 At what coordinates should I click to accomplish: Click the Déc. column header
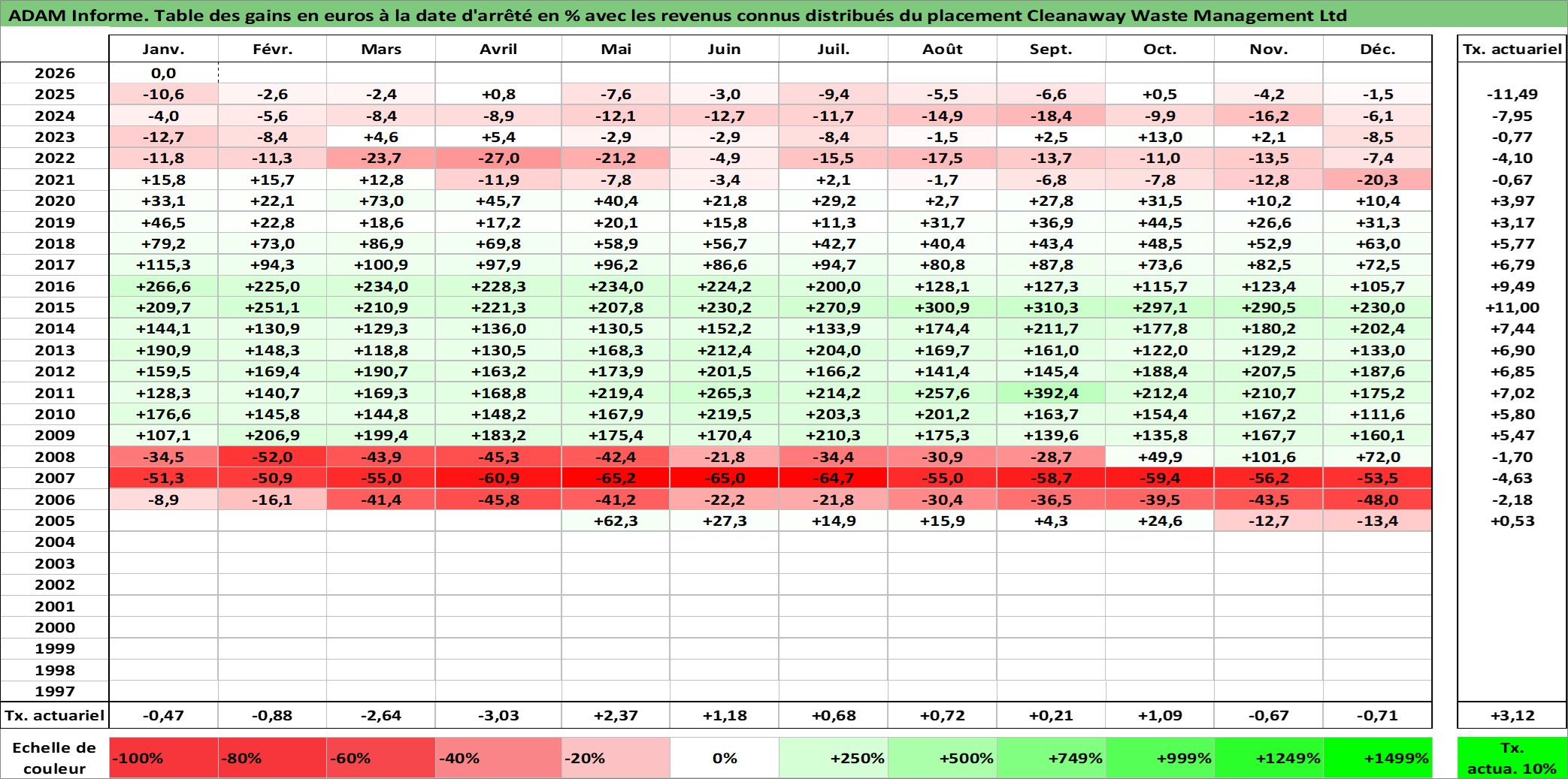1378,49
